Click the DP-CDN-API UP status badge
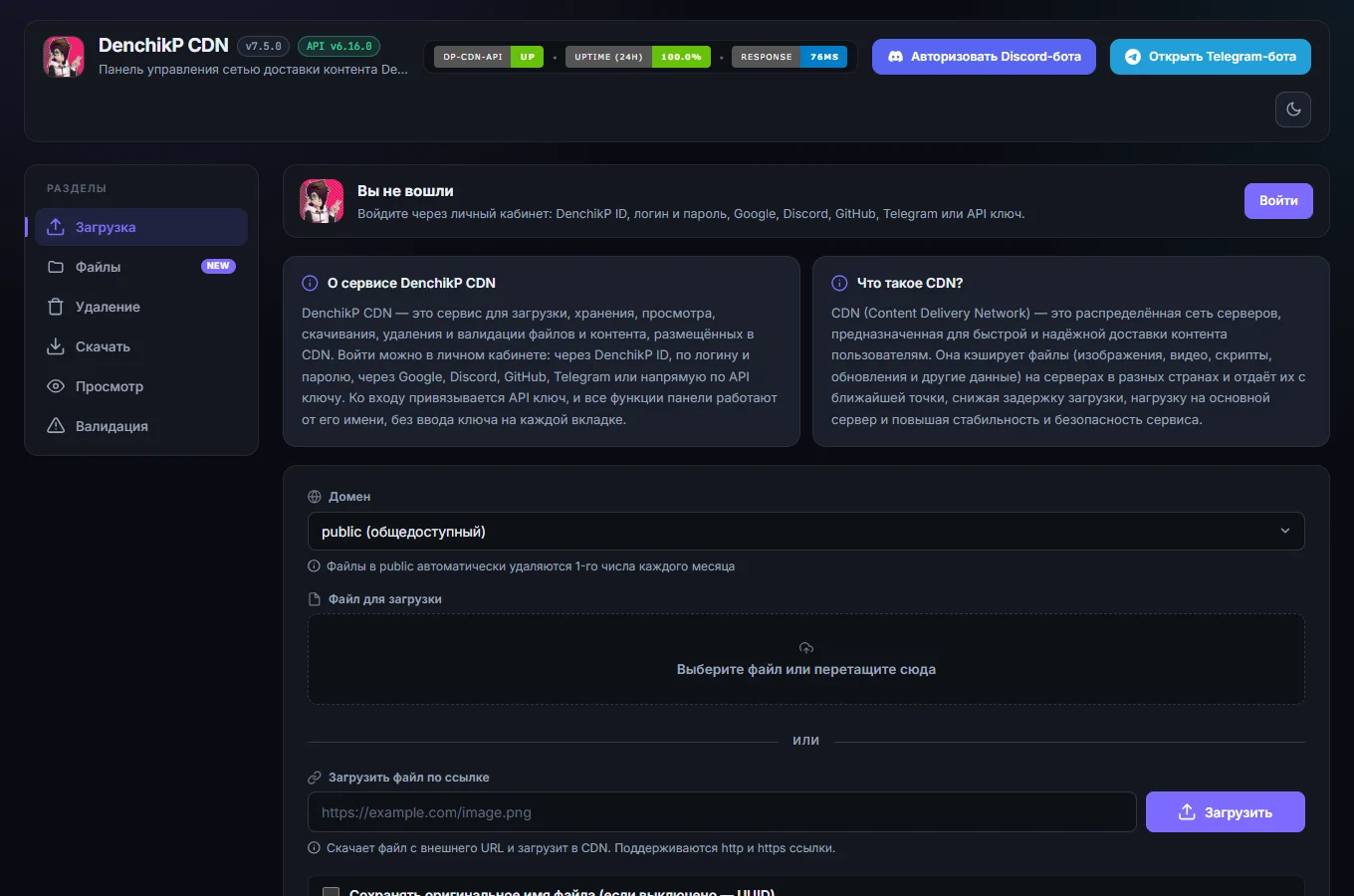The image size is (1354, 896). pyautogui.click(x=489, y=57)
